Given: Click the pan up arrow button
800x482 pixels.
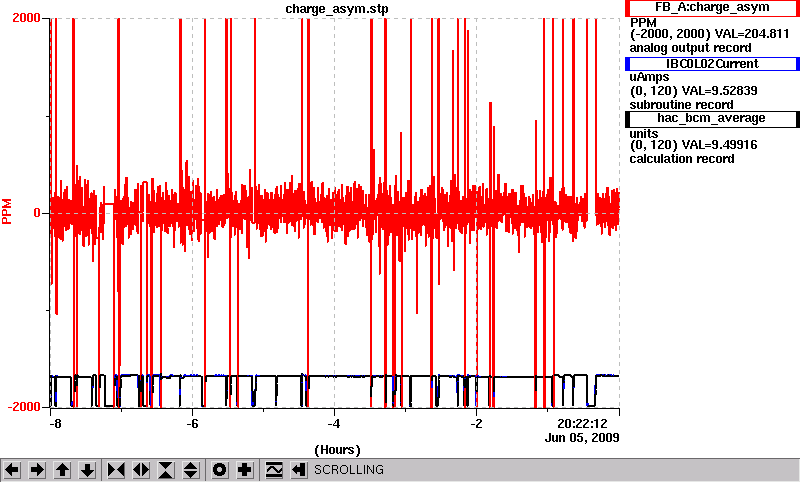Looking at the screenshot, I should coord(62,470).
